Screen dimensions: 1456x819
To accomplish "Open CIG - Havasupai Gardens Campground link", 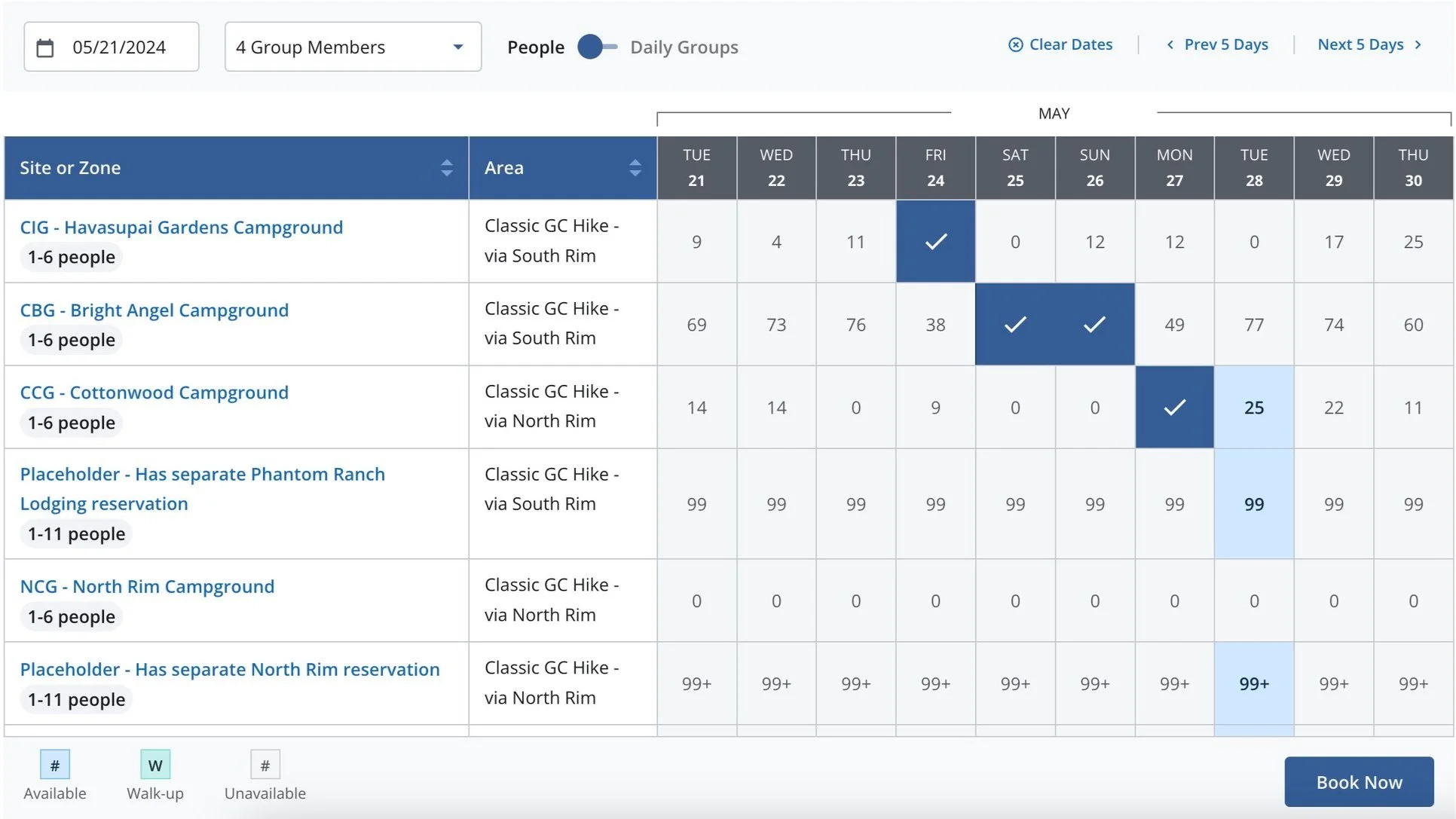I will (181, 227).
